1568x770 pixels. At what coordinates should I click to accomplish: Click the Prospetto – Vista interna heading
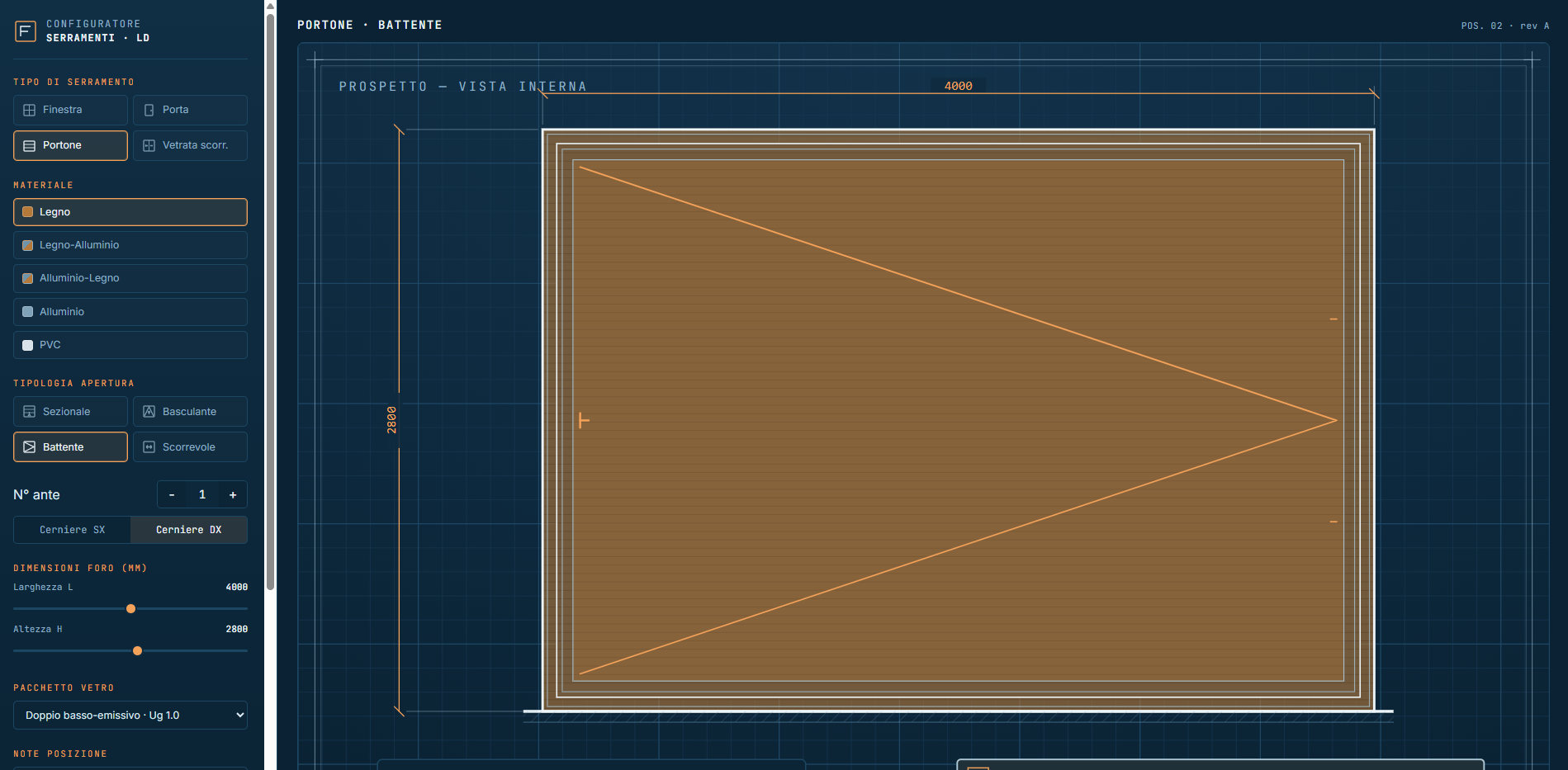pos(462,87)
